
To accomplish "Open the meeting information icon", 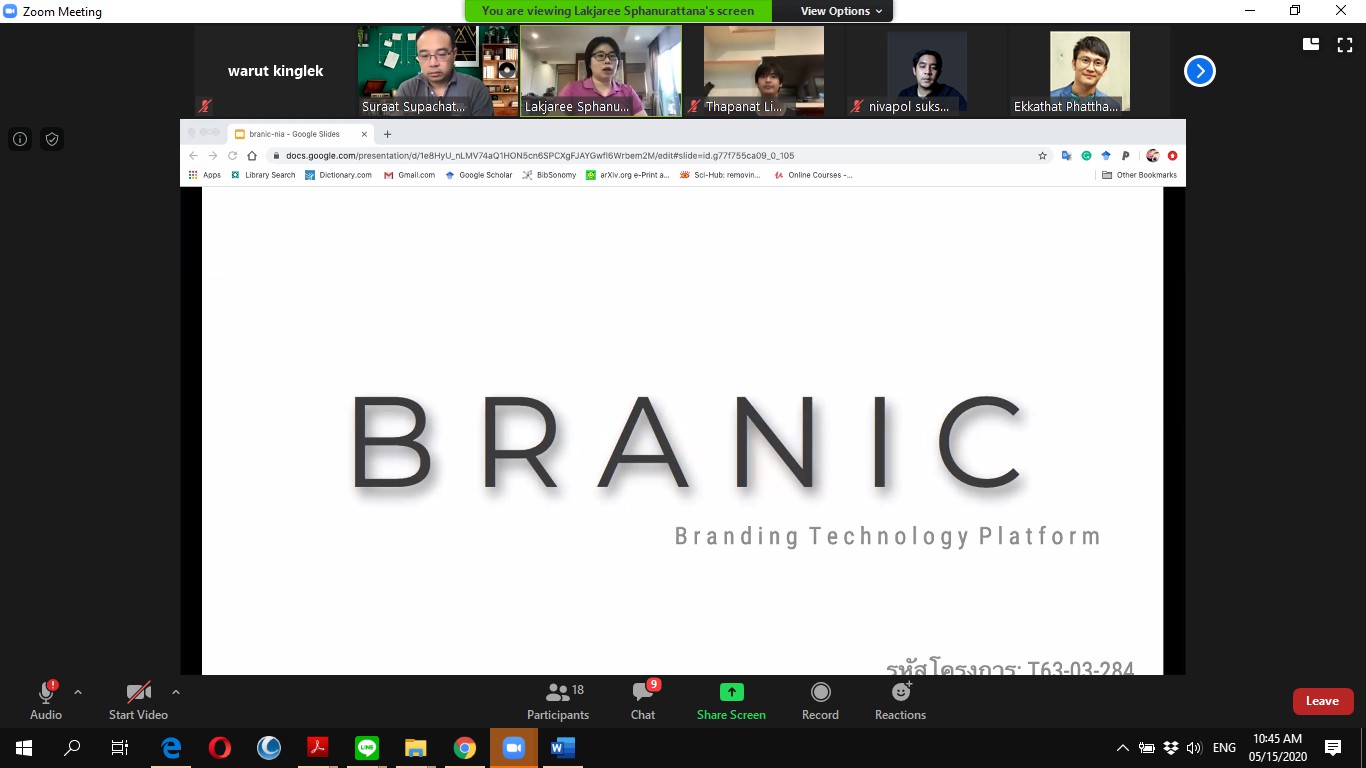I will (x=20, y=139).
